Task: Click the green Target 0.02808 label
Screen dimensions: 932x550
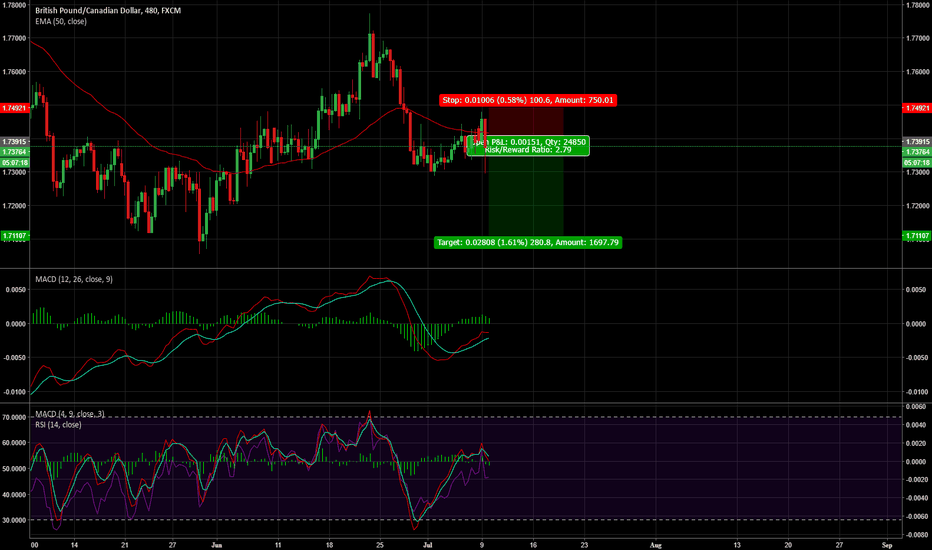Action: (x=528, y=242)
